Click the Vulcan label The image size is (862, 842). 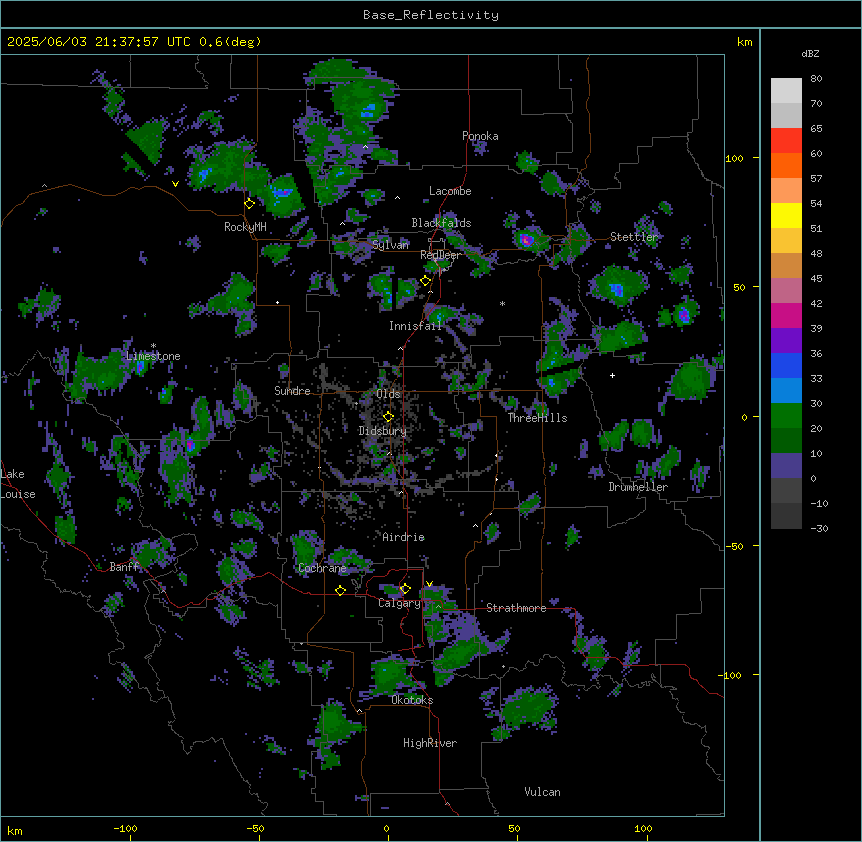(542, 792)
